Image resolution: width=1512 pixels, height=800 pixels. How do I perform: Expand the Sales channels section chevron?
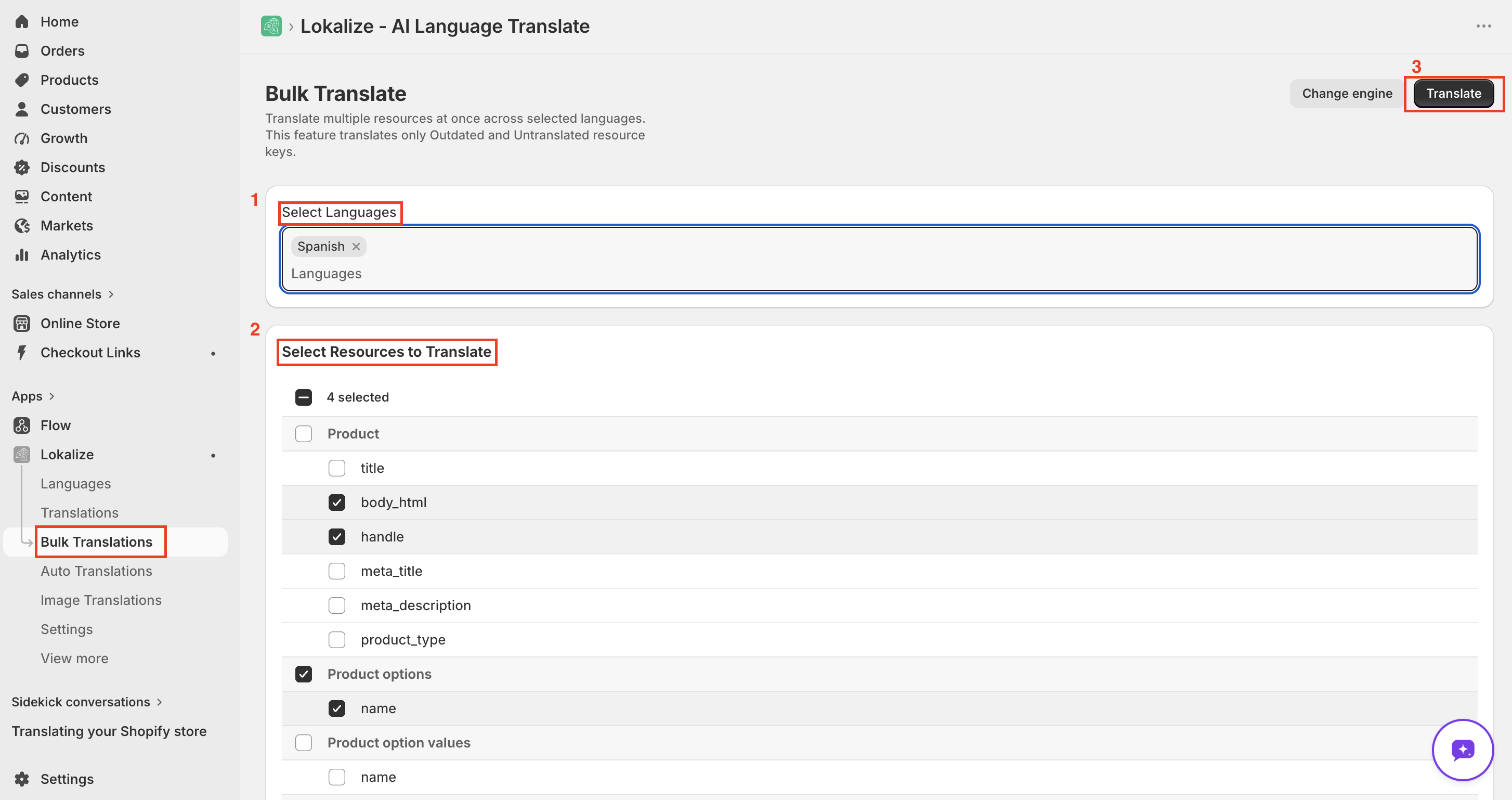(111, 294)
